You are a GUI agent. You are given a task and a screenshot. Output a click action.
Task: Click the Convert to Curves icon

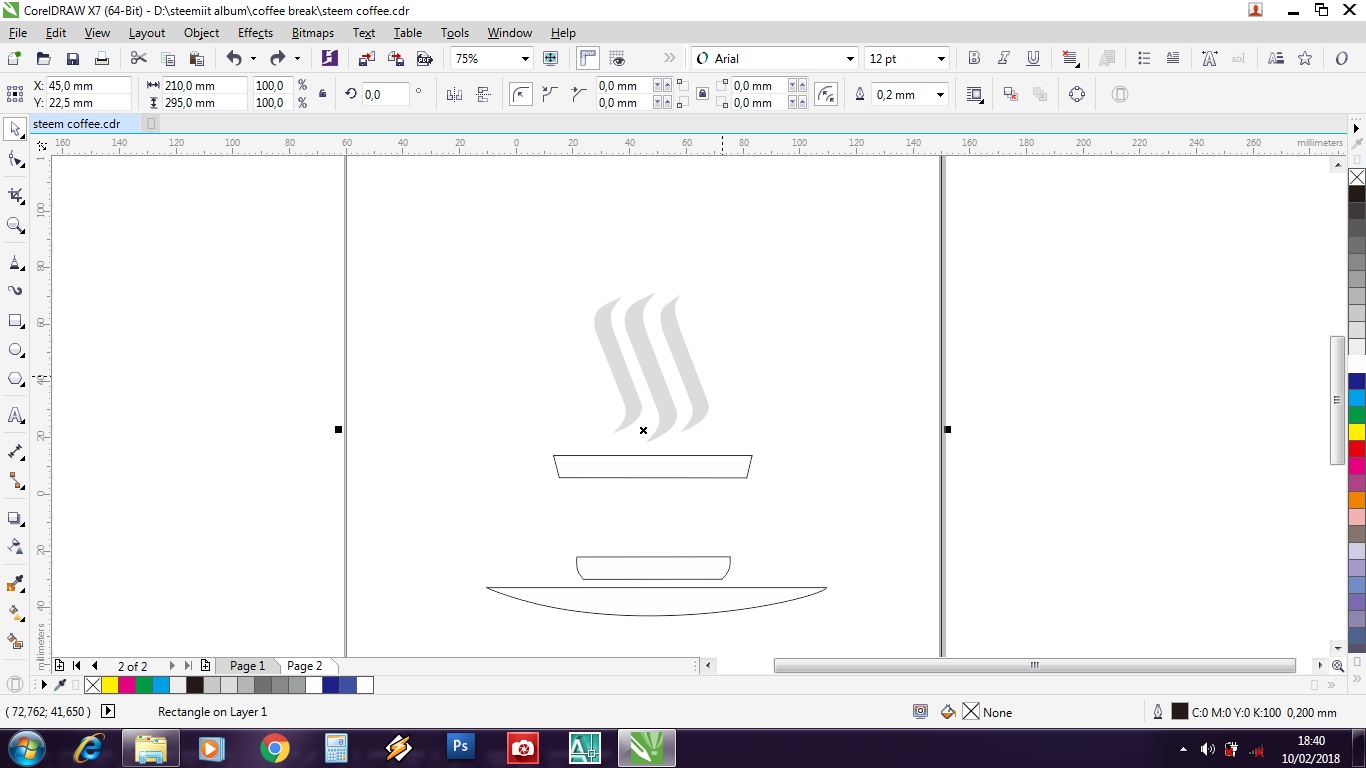(x=1076, y=94)
